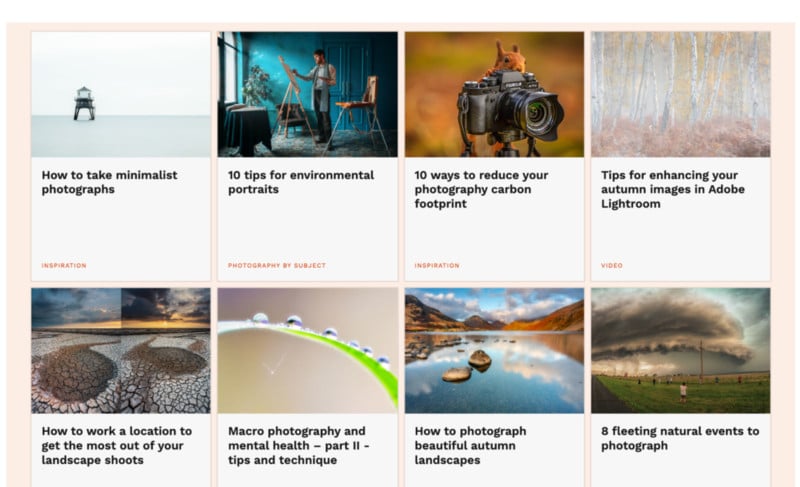
Task: Open 'How to work a location' landscape article
Action: (117, 446)
